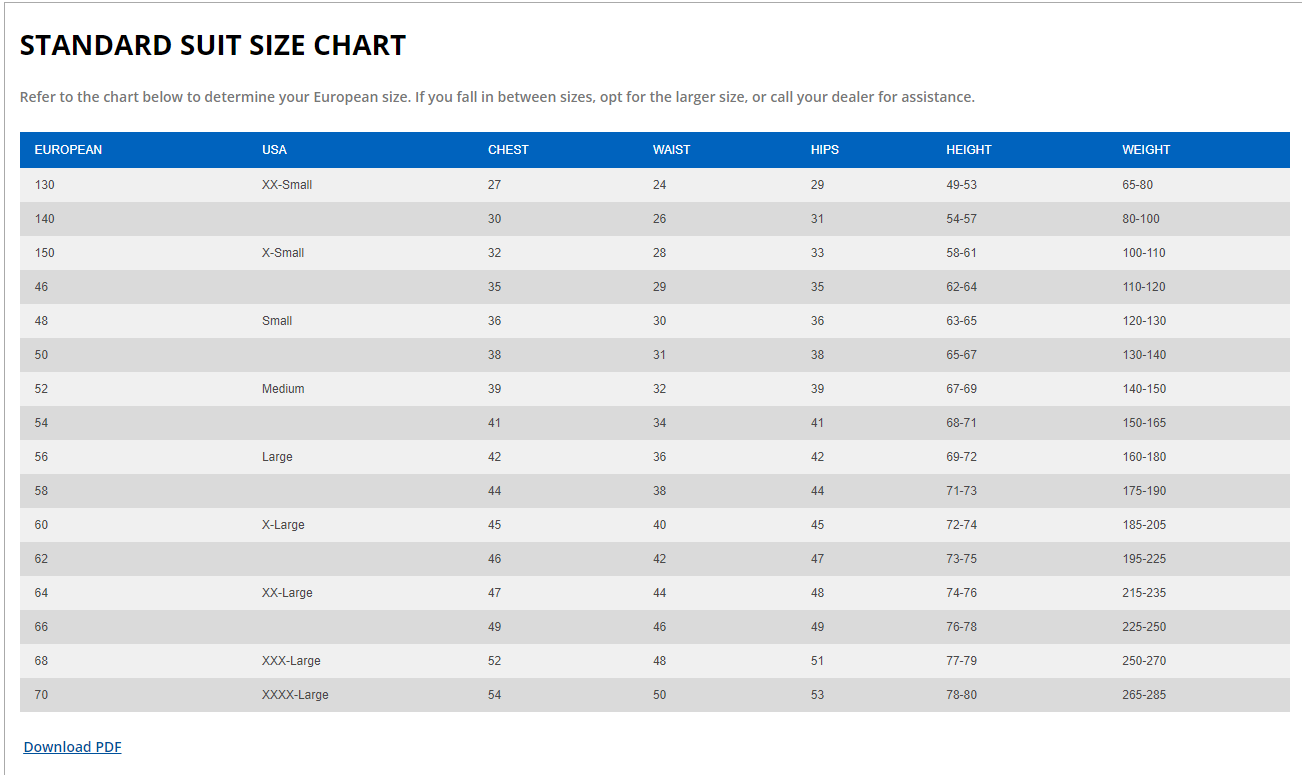The width and height of the screenshot is (1302, 775).
Task: Click the 140-150 weight cell
Action: coord(1144,389)
